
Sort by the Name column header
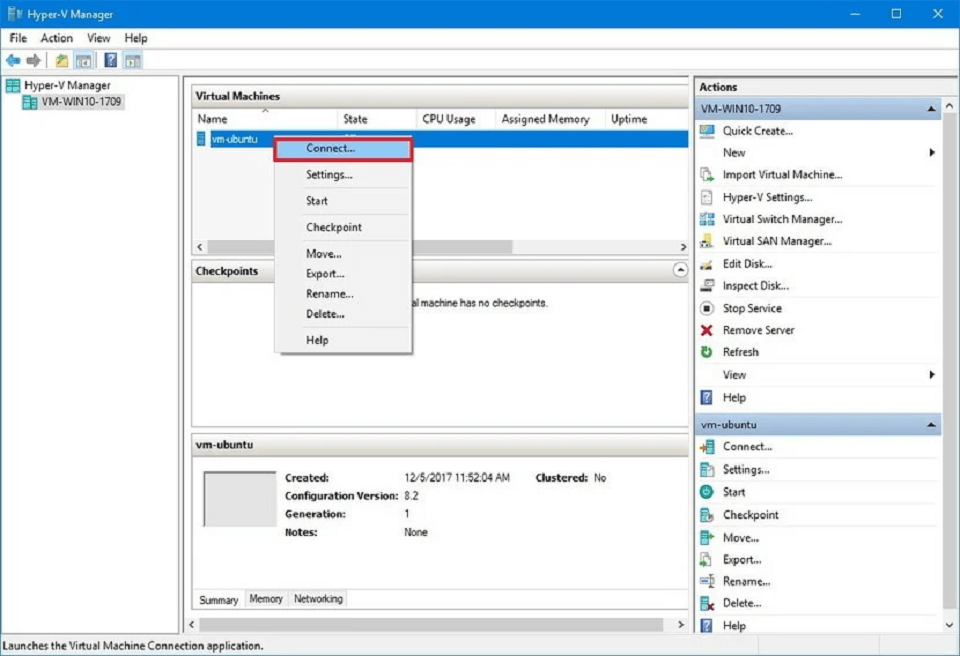click(264, 119)
